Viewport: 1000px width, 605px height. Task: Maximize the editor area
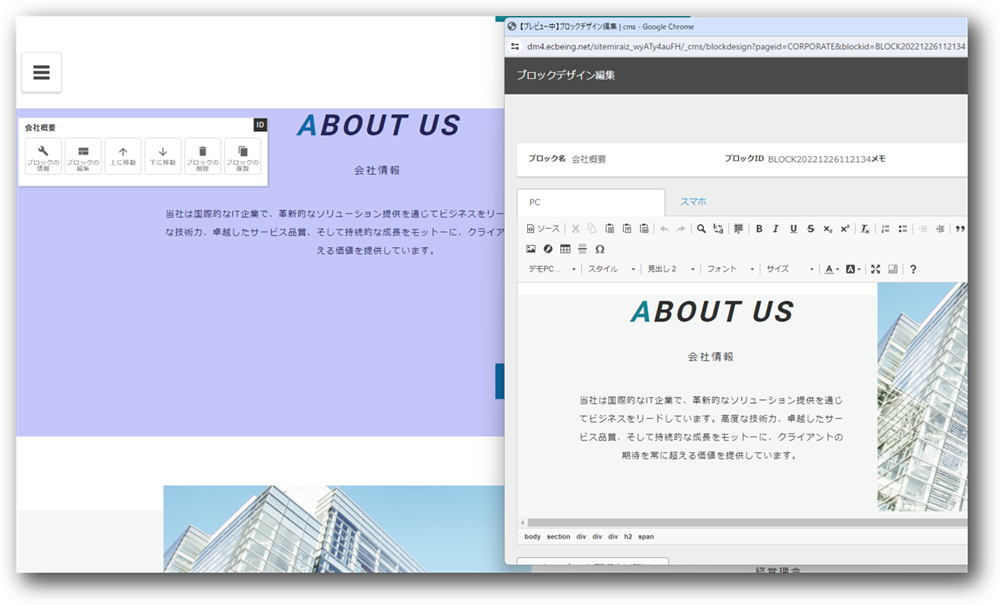(876, 269)
